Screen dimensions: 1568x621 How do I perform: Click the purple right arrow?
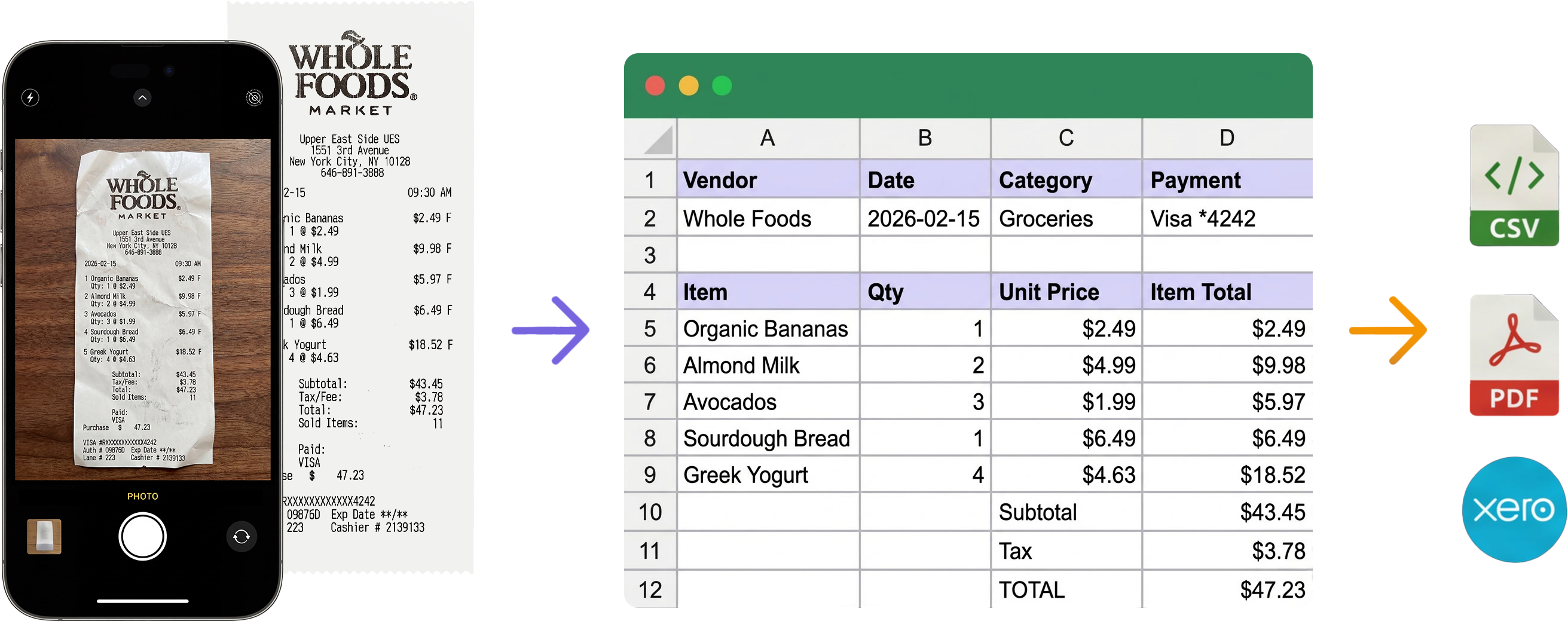tap(550, 331)
